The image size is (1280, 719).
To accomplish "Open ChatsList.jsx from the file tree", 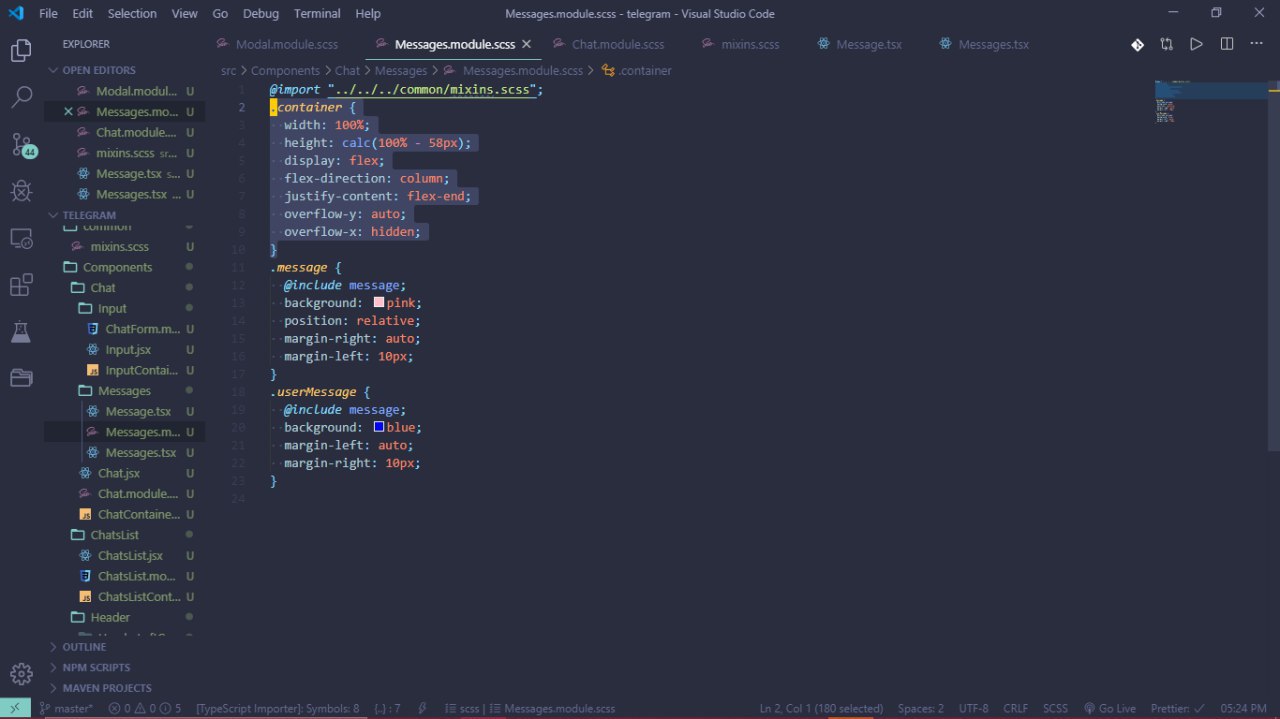I will click(130, 556).
